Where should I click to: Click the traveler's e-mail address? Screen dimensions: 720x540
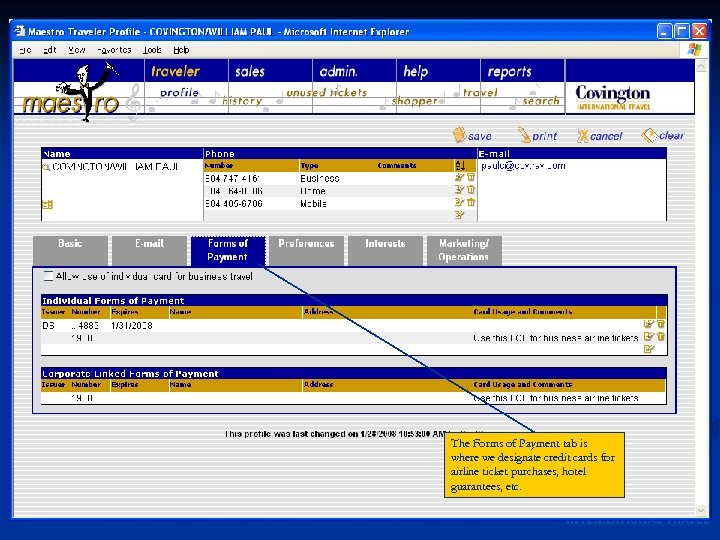point(523,166)
